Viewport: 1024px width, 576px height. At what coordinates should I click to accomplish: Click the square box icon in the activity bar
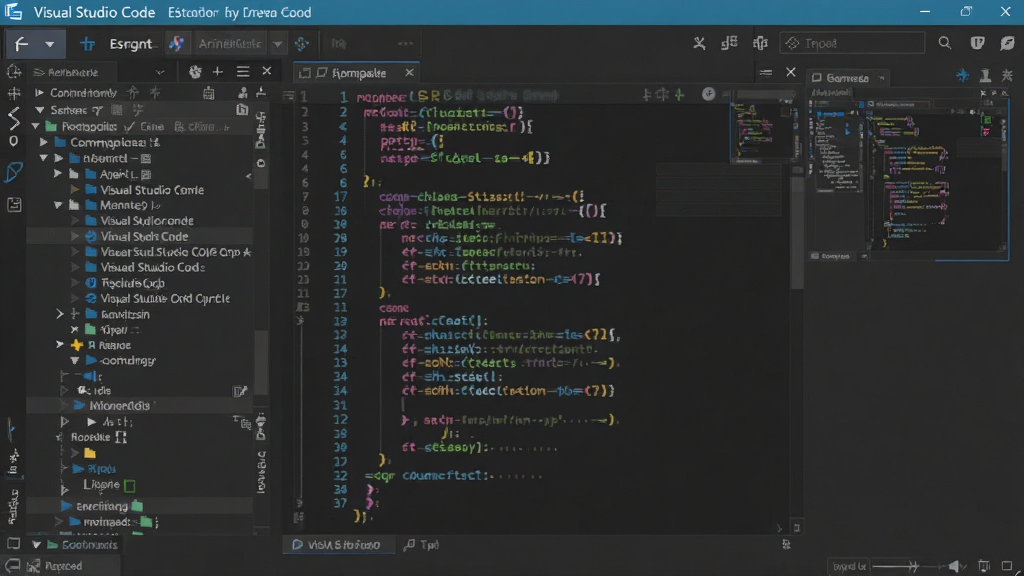(x=14, y=205)
